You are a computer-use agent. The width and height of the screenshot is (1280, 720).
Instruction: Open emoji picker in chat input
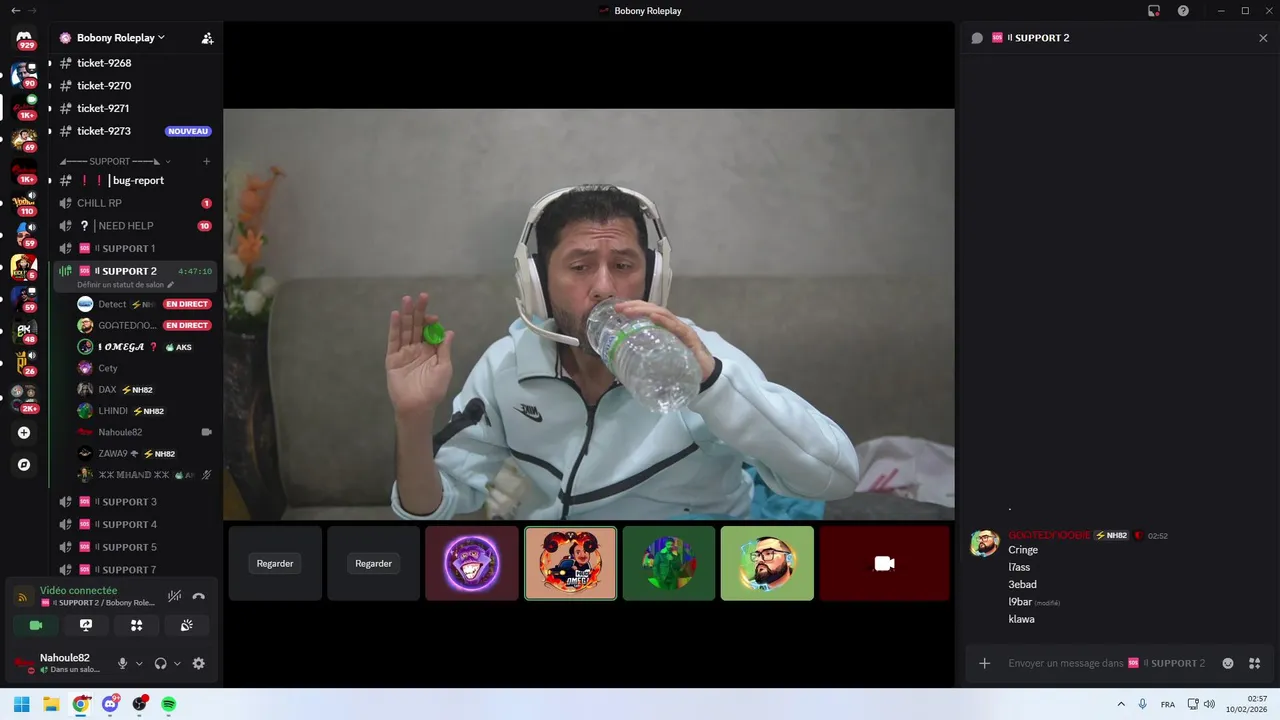click(x=1228, y=663)
